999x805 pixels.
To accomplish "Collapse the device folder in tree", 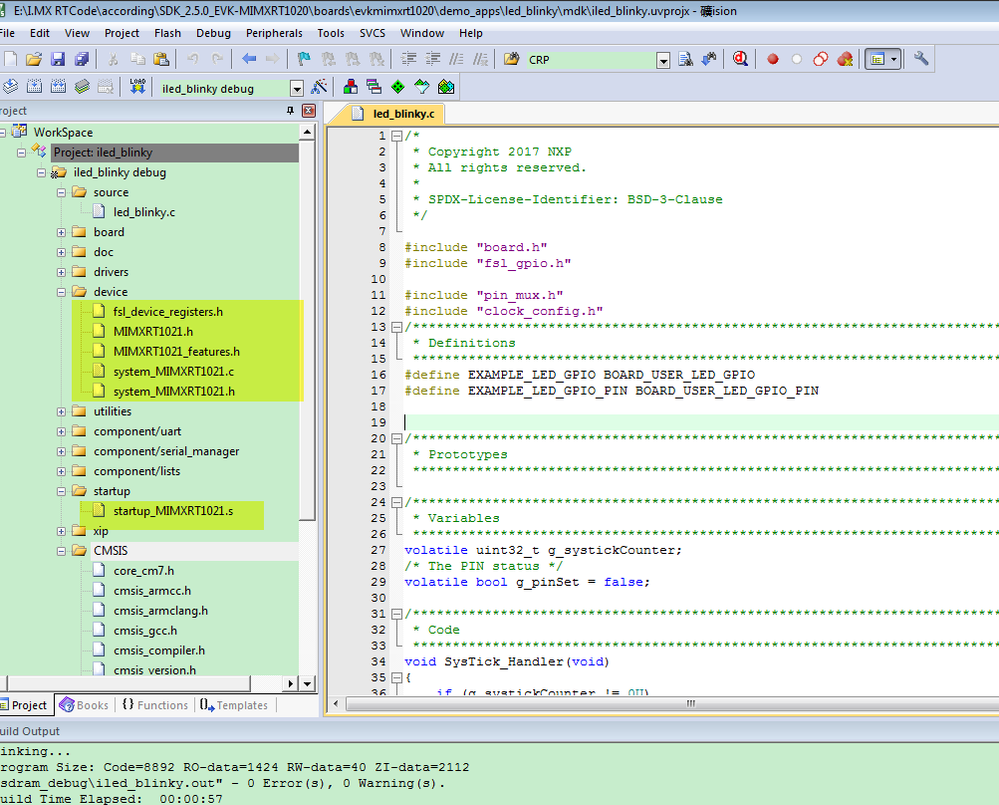I will pyautogui.click(x=62, y=292).
